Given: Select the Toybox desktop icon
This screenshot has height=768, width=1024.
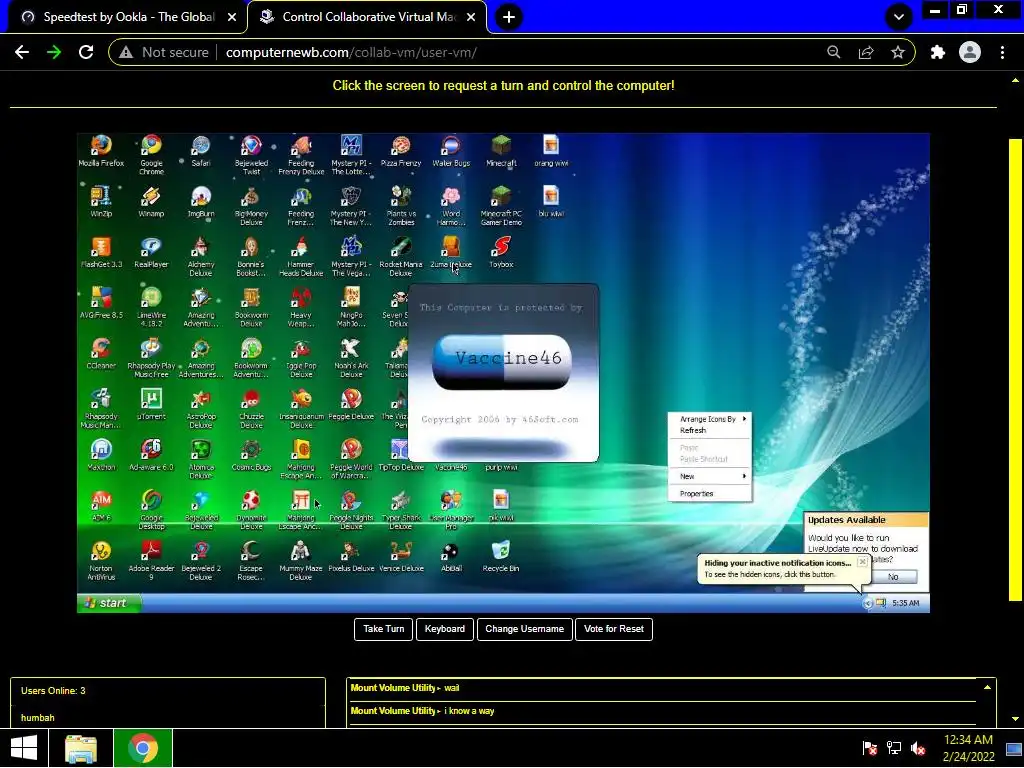Looking at the screenshot, I should pyautogui.click(x=501, y=251).
